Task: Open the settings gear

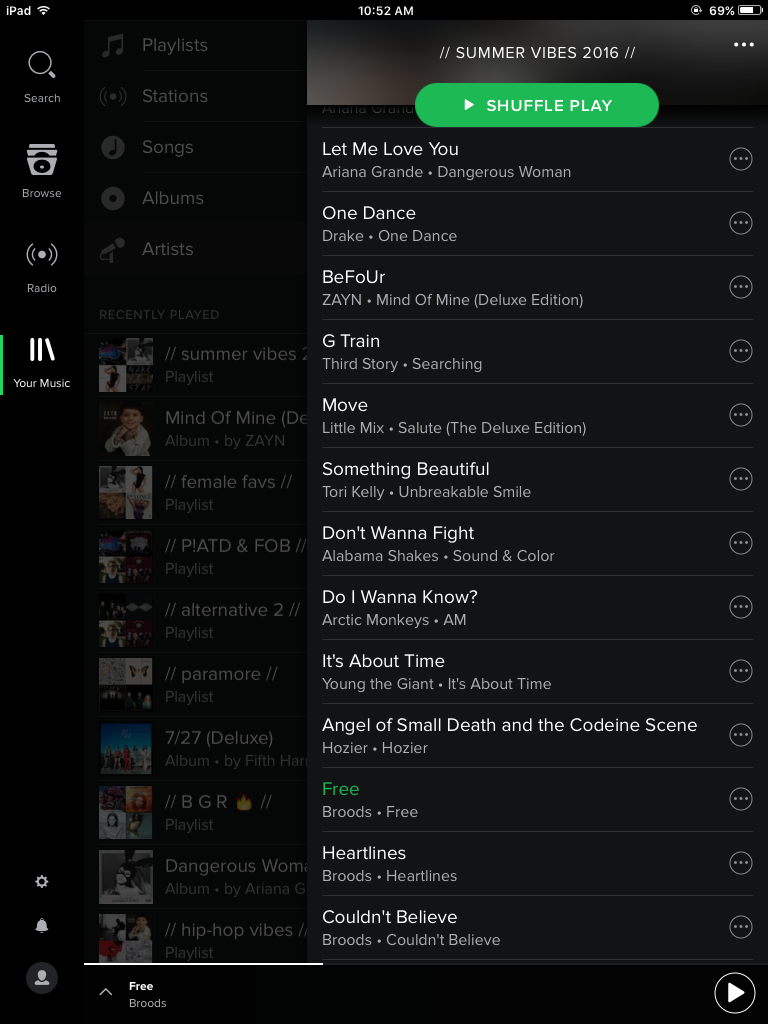Action: click(42, 882)
